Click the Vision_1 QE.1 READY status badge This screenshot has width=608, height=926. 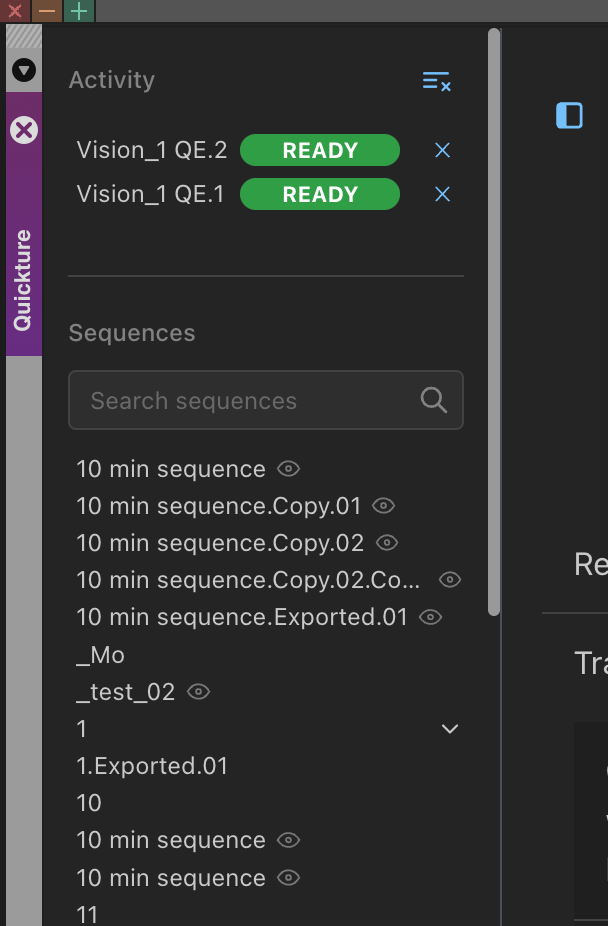coord(320,194)
